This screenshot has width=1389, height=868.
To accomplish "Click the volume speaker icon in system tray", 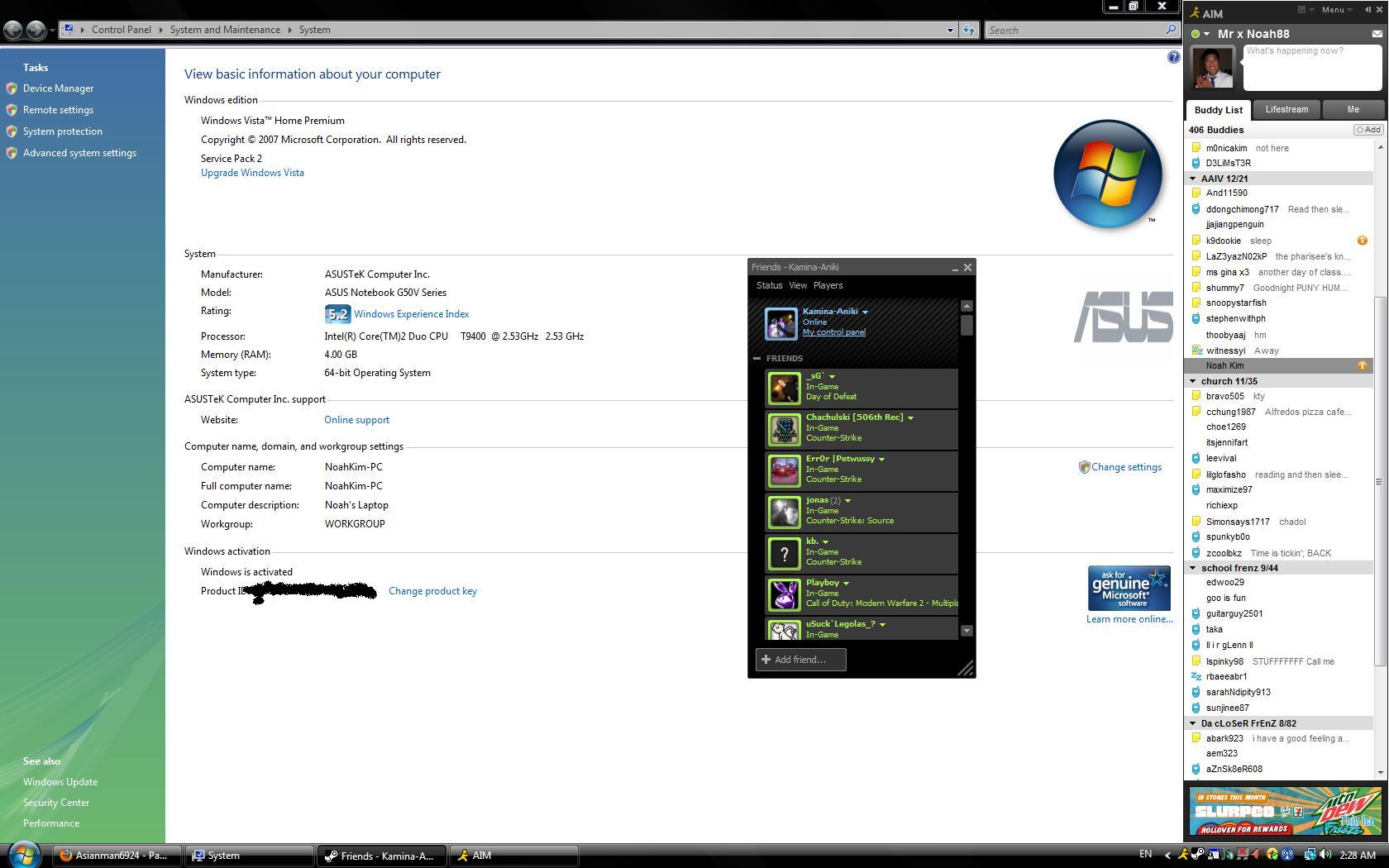I will coord(1325,855).
